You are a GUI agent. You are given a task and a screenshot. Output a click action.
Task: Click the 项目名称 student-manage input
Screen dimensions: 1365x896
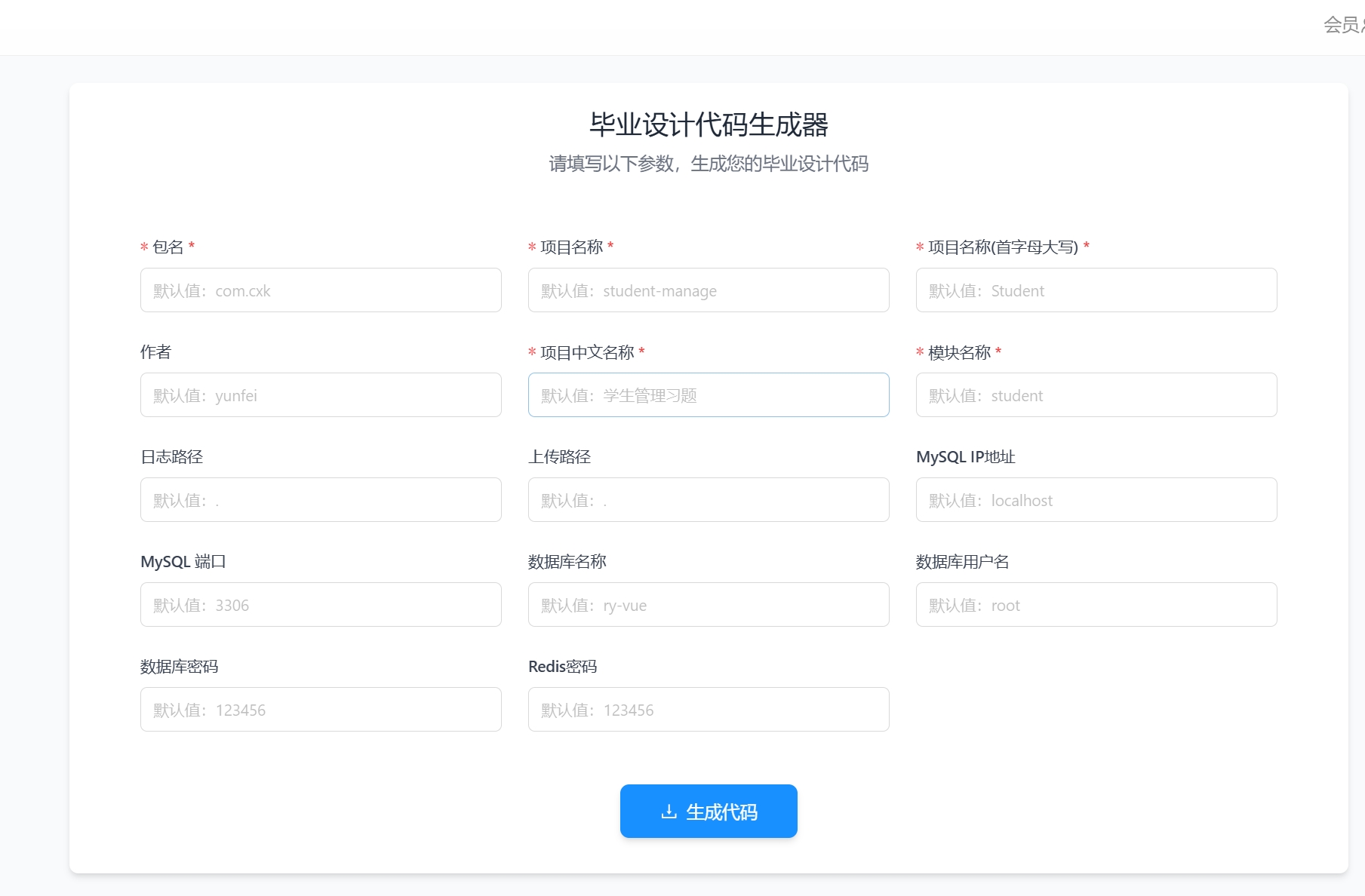tap(708, 290)
